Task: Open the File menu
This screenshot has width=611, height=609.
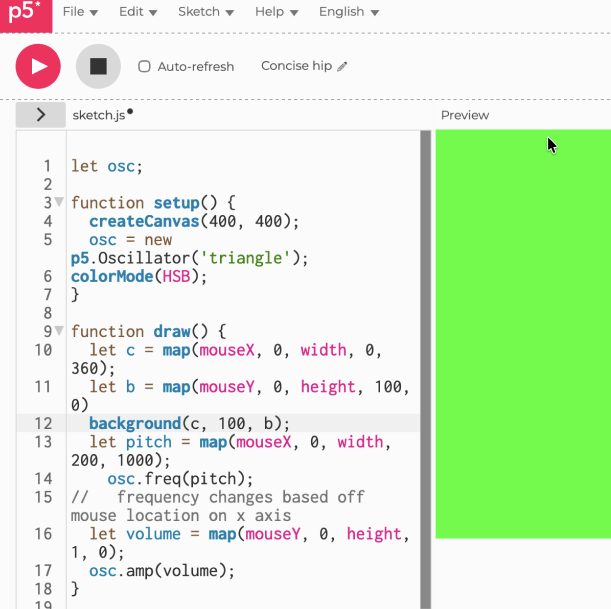Action: click(80, 12)
